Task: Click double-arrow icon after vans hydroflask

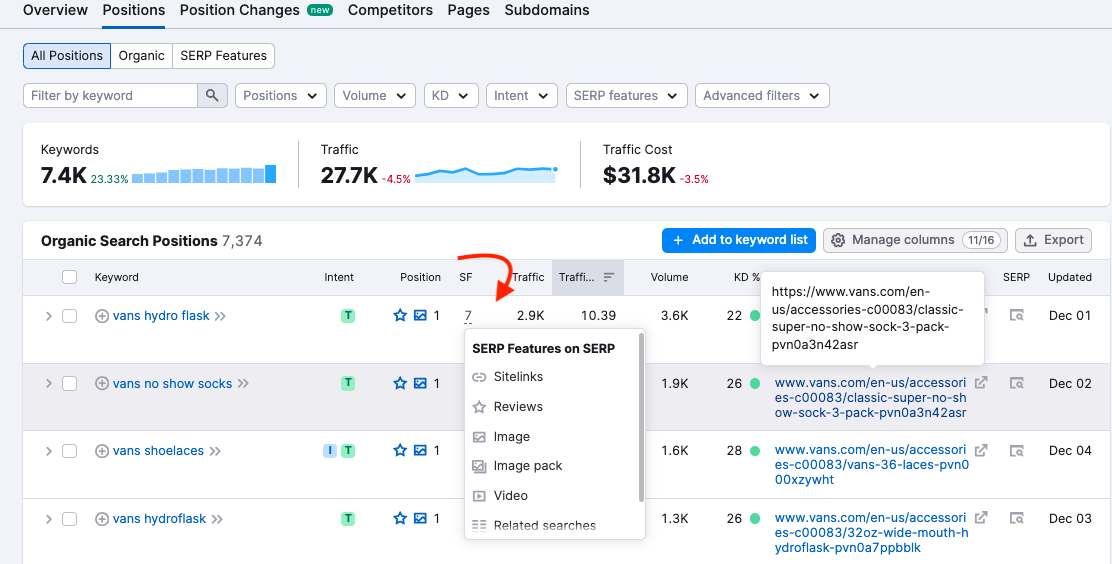Action: pos(216,519)
